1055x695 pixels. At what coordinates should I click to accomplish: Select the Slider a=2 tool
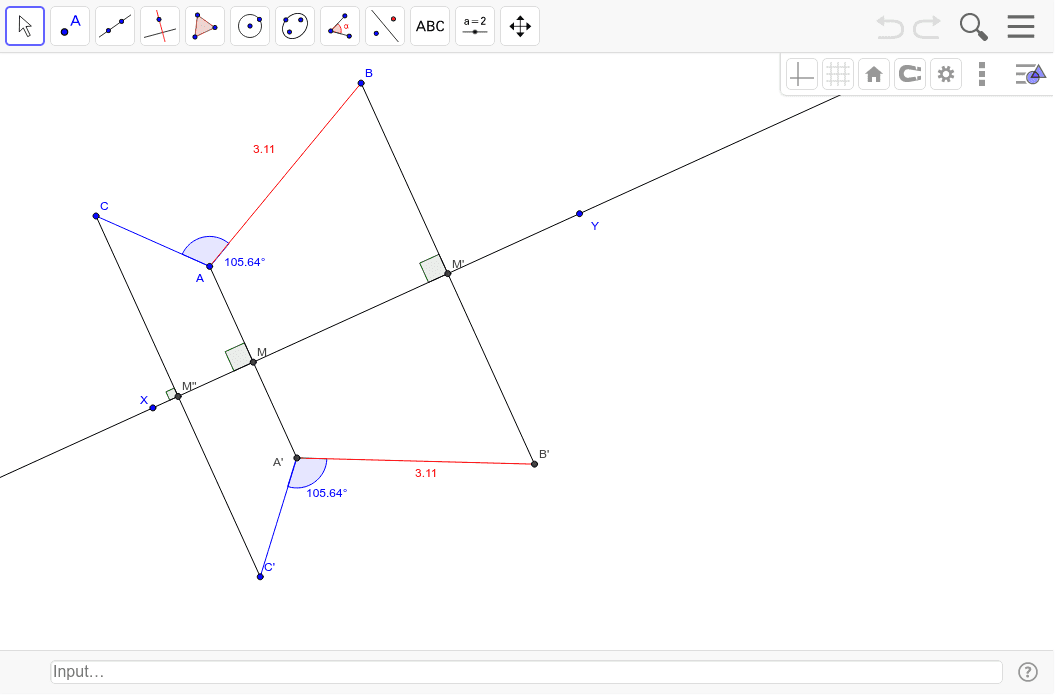point(475,26)
